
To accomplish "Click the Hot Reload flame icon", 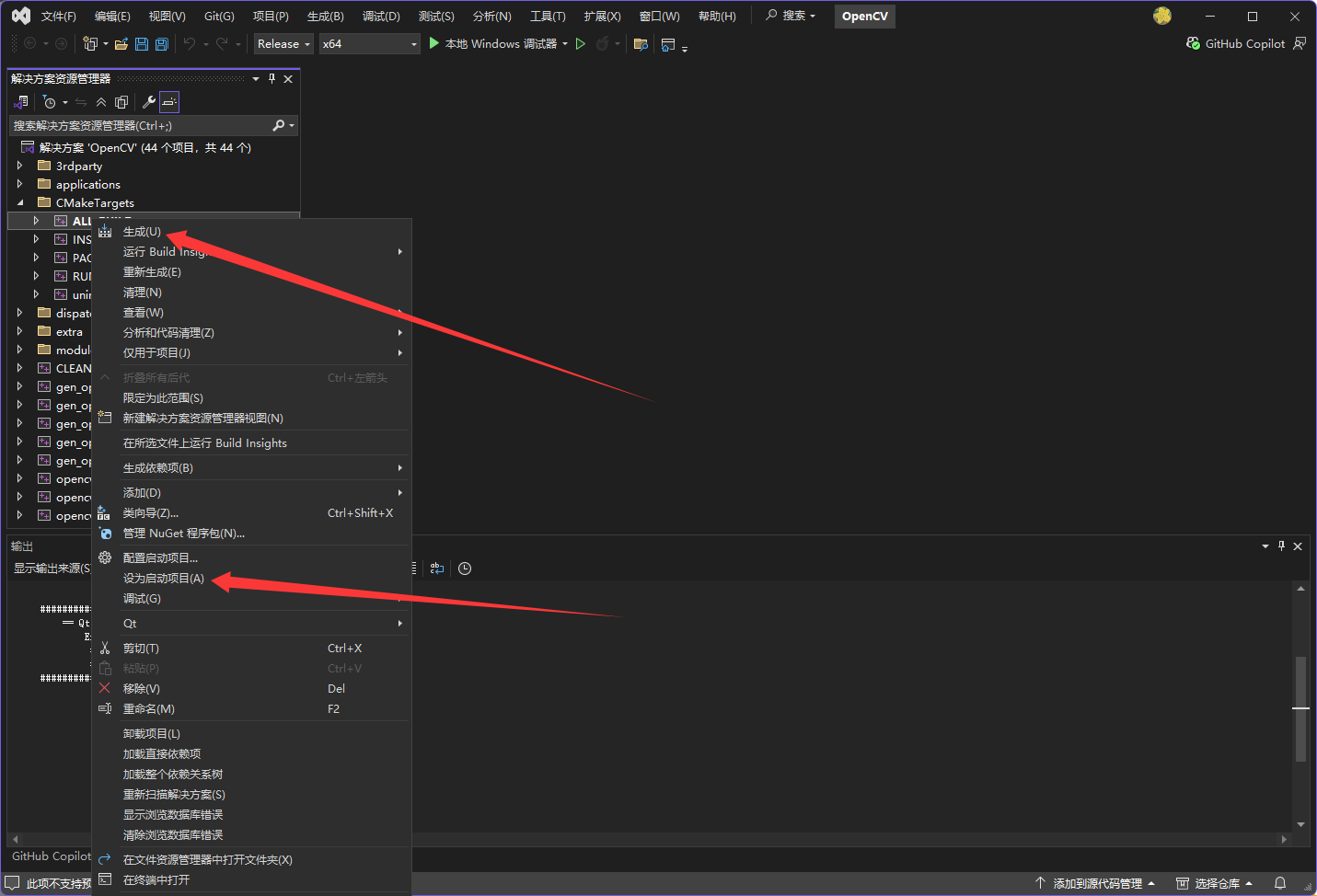I will coord(603,43).
